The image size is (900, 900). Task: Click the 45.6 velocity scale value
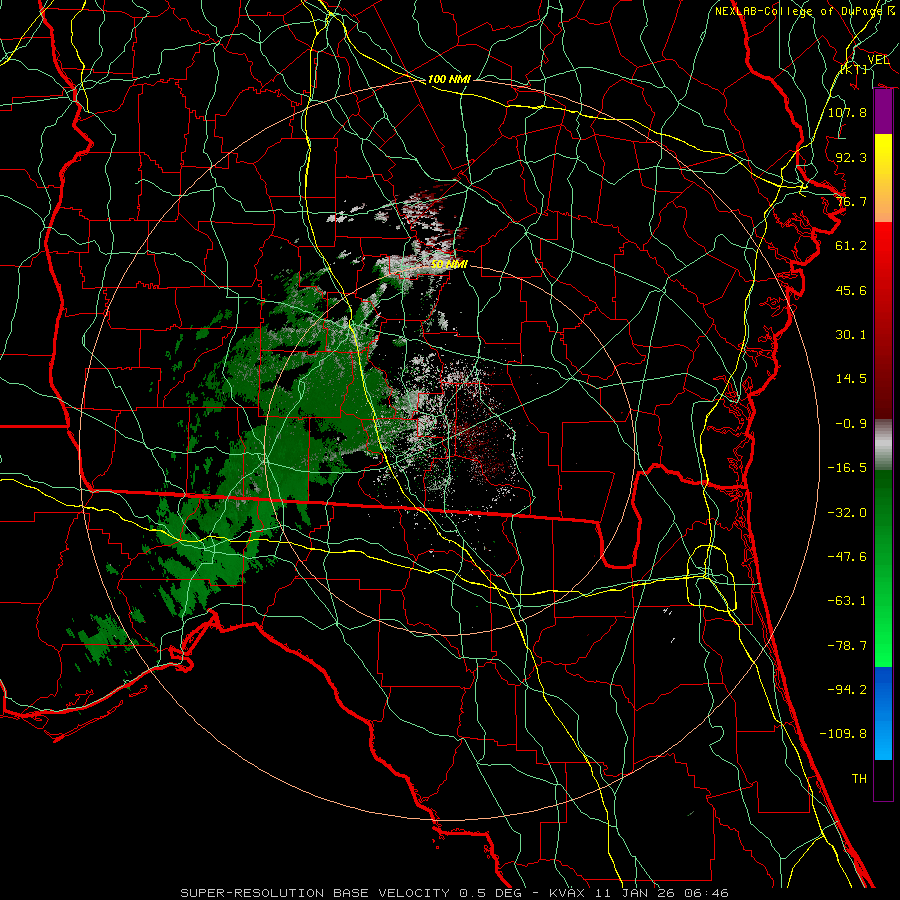tap(851, 290)
